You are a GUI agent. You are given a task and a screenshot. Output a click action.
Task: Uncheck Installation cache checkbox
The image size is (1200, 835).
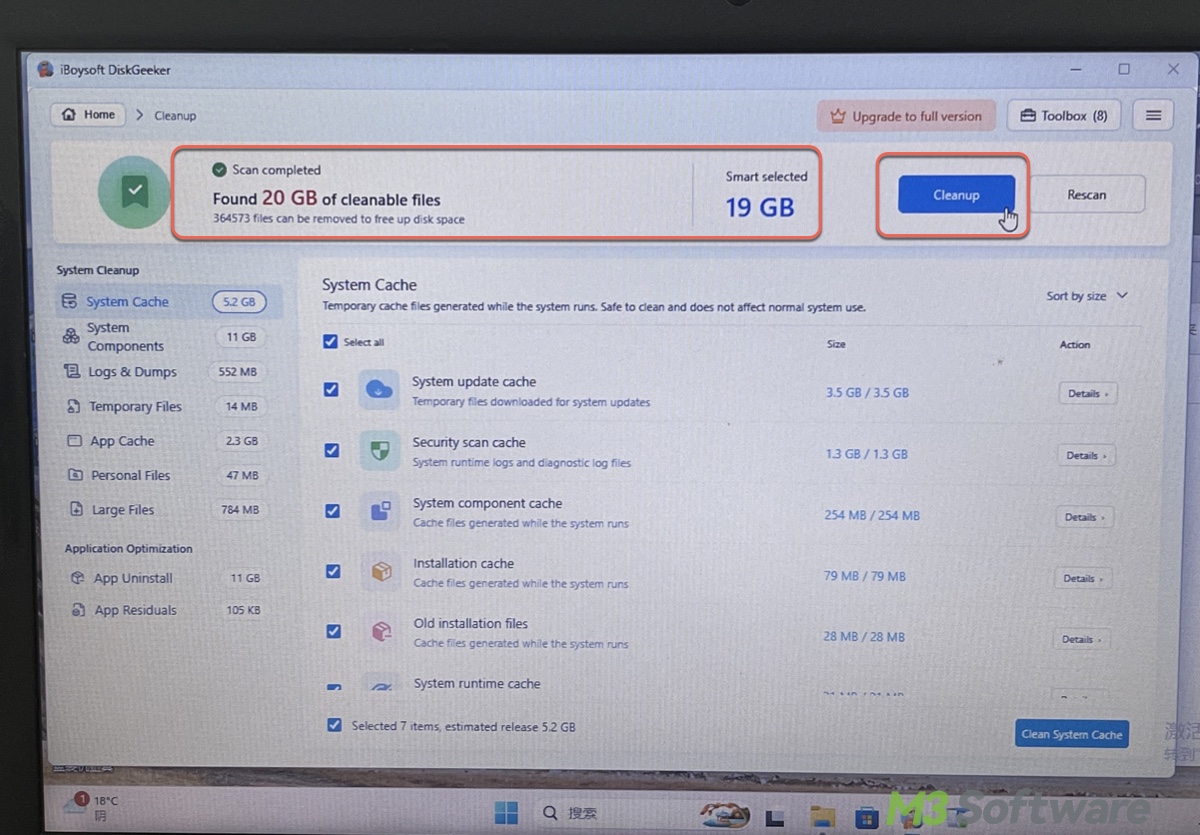[x=333, y=571]
